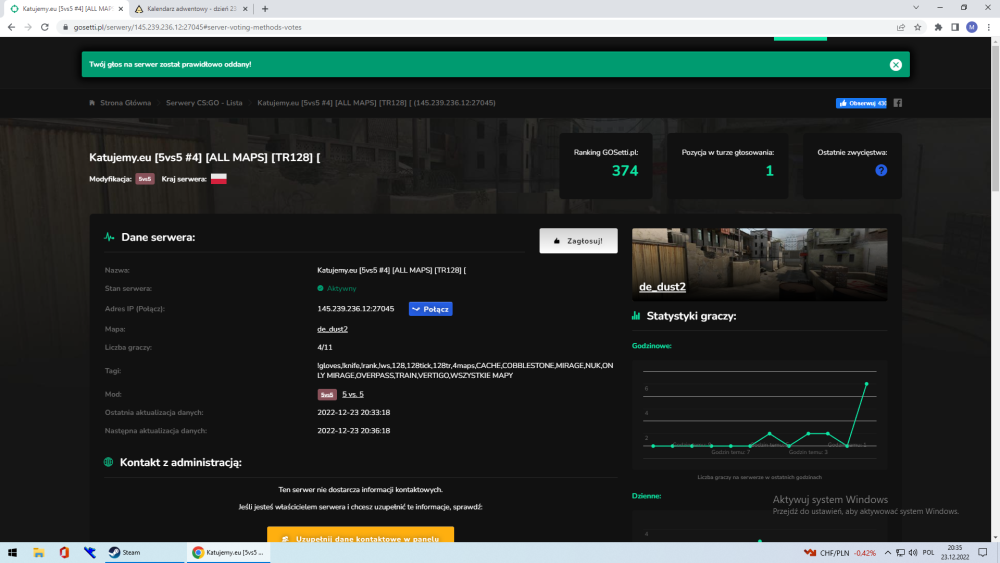Click the browser back arrow

(11, 27)
